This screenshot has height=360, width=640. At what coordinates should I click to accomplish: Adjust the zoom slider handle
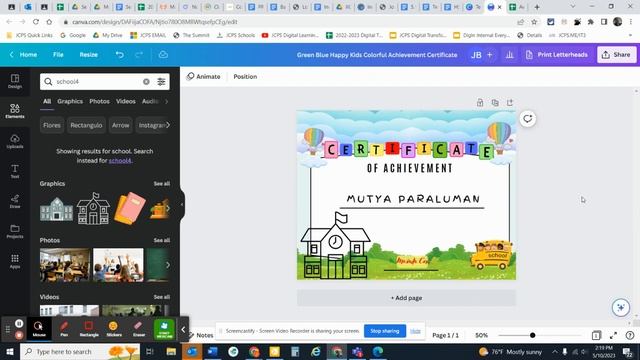tap(532, 336)
